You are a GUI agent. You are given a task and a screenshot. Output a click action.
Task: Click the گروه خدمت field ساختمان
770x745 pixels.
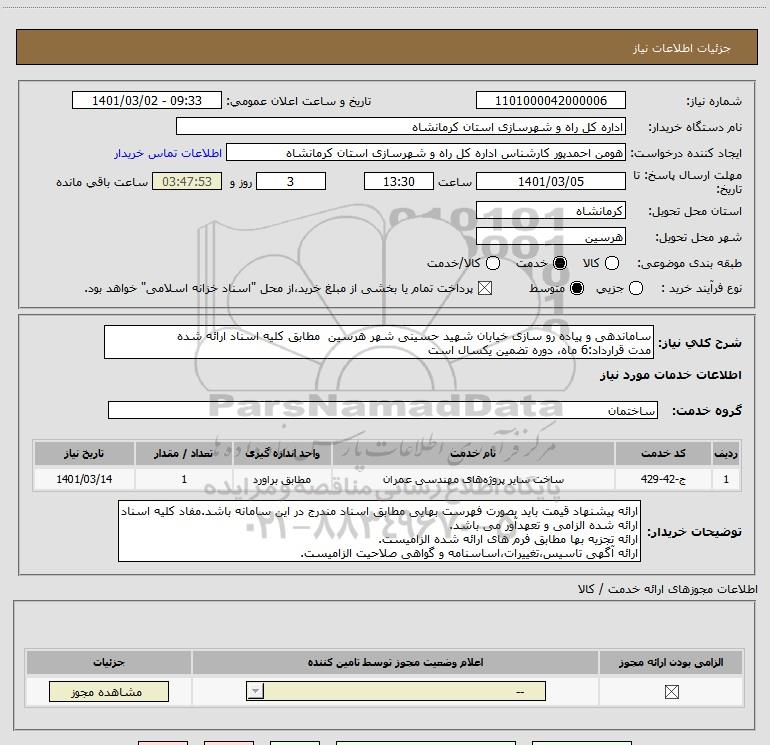point(383,410)
